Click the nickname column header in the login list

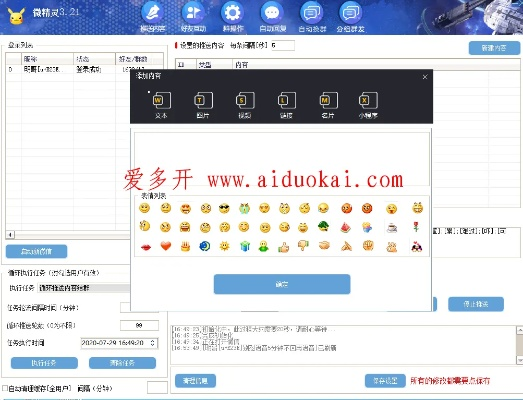(47, 59)
